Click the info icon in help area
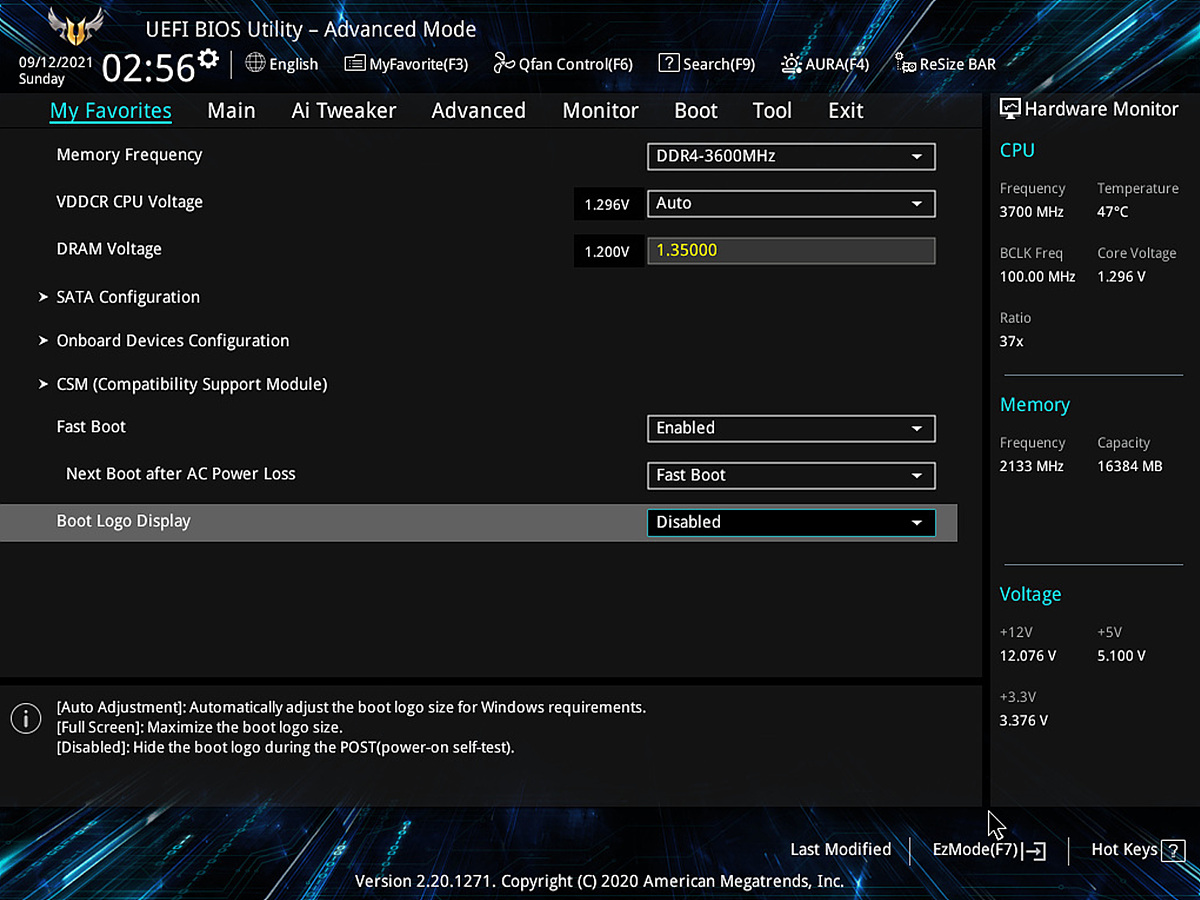This screenshot has height=900, width=1200. [x=25, y=717]
